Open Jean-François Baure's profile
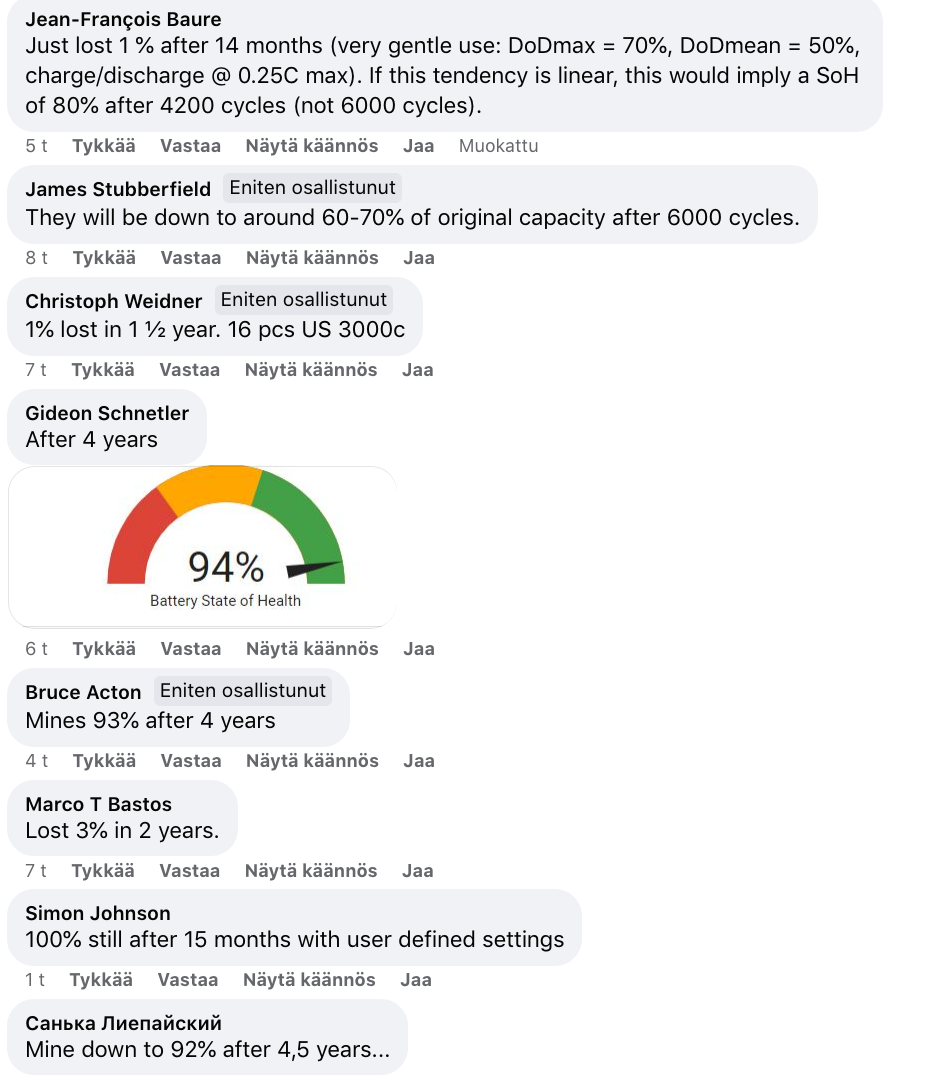This screenshot has width=936, height=1076. click(123, 19)
